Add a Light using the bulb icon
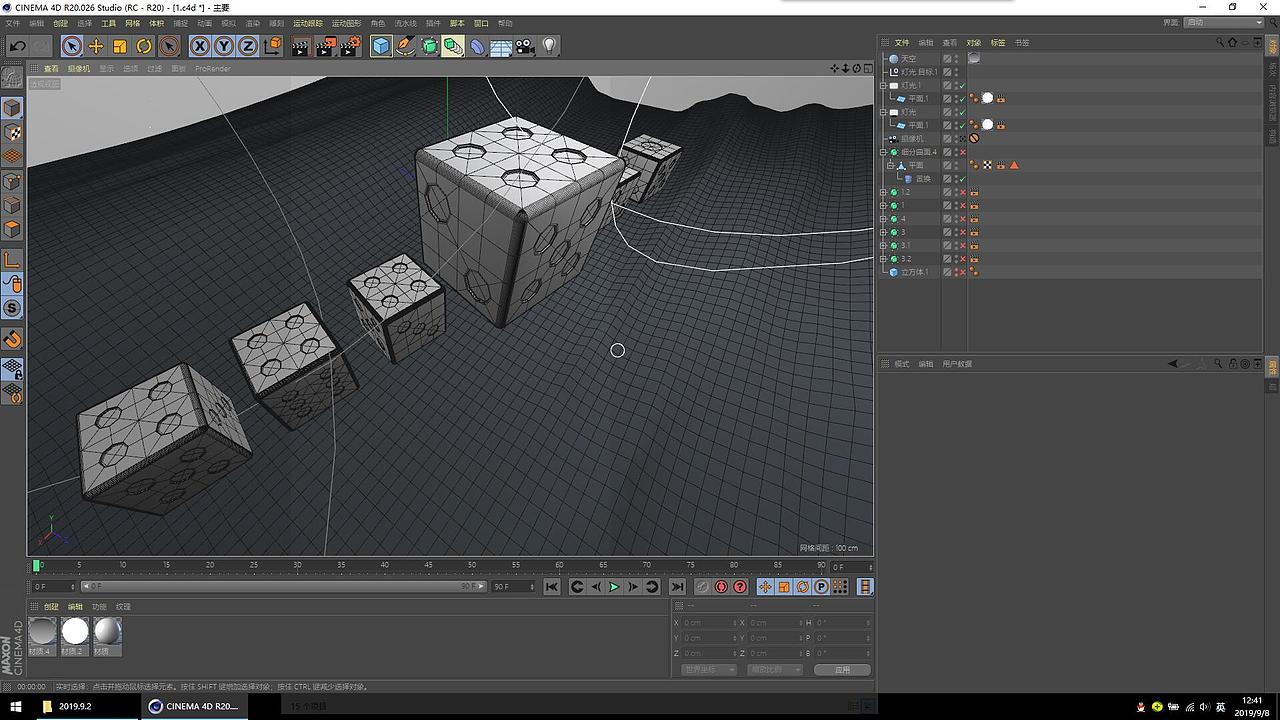Viewport: 1280px width, 720px height. click(x=549, y=46)
